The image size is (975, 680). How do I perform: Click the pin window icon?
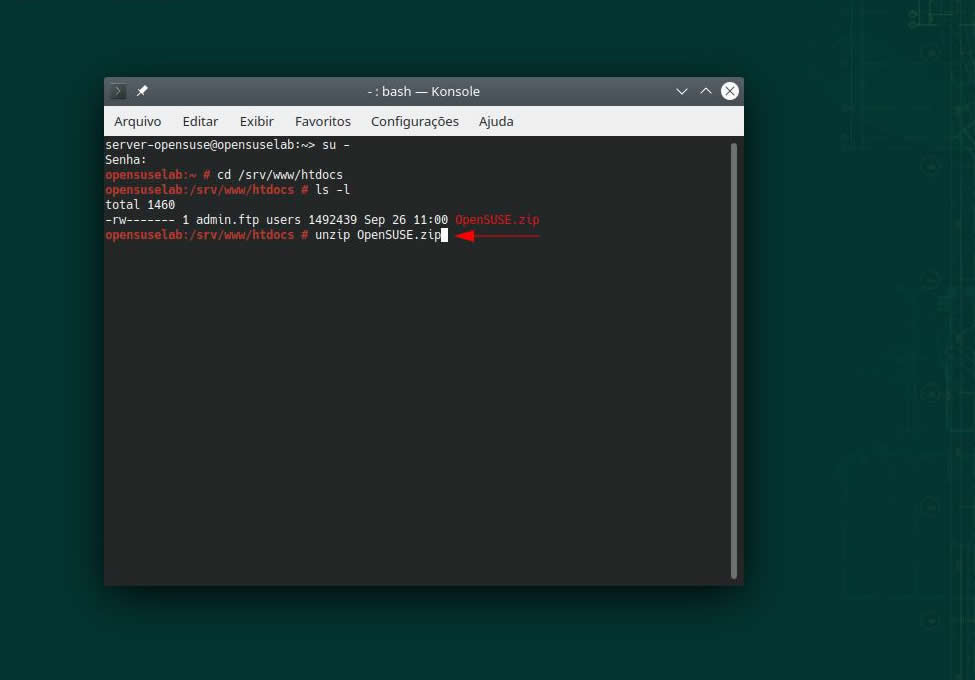click(142, 91)
